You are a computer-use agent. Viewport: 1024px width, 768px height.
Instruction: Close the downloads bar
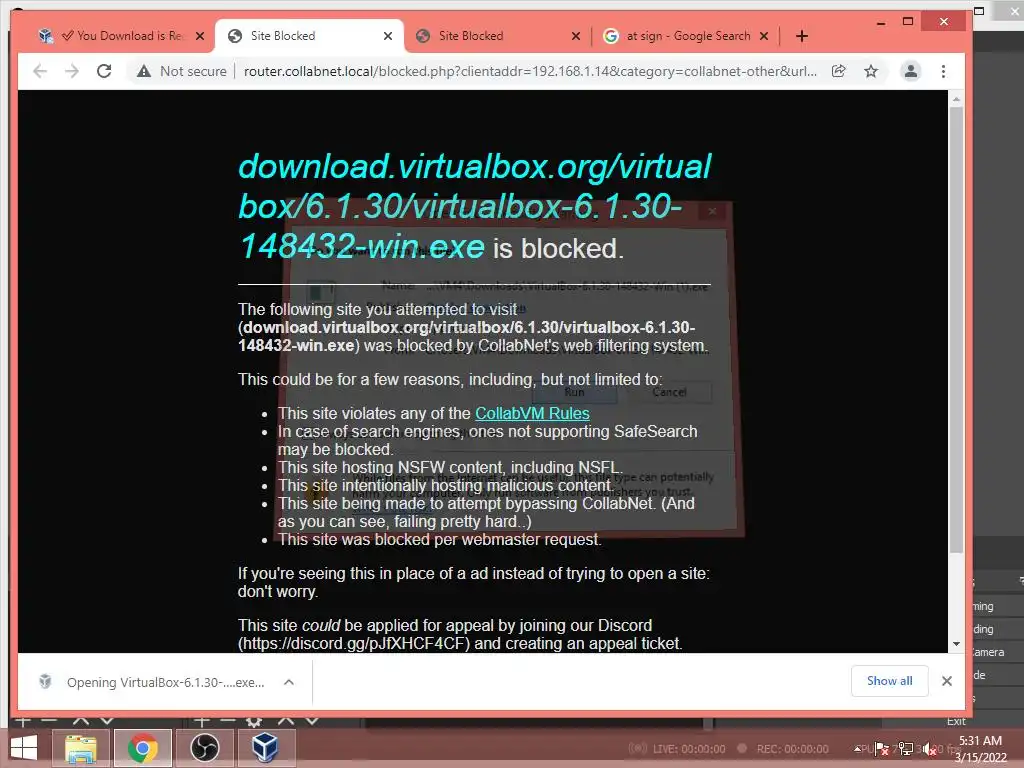pyautogui.click(x=946, y=681)
